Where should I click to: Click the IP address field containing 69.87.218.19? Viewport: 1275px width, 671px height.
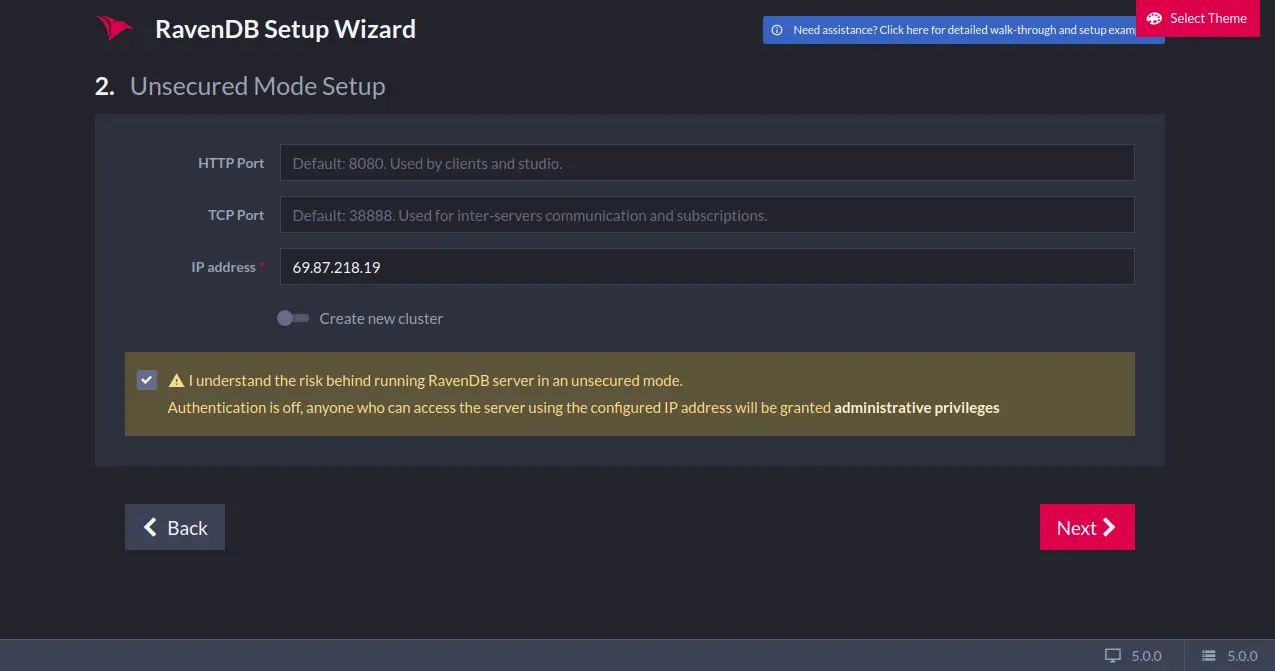tap(707, 267)
